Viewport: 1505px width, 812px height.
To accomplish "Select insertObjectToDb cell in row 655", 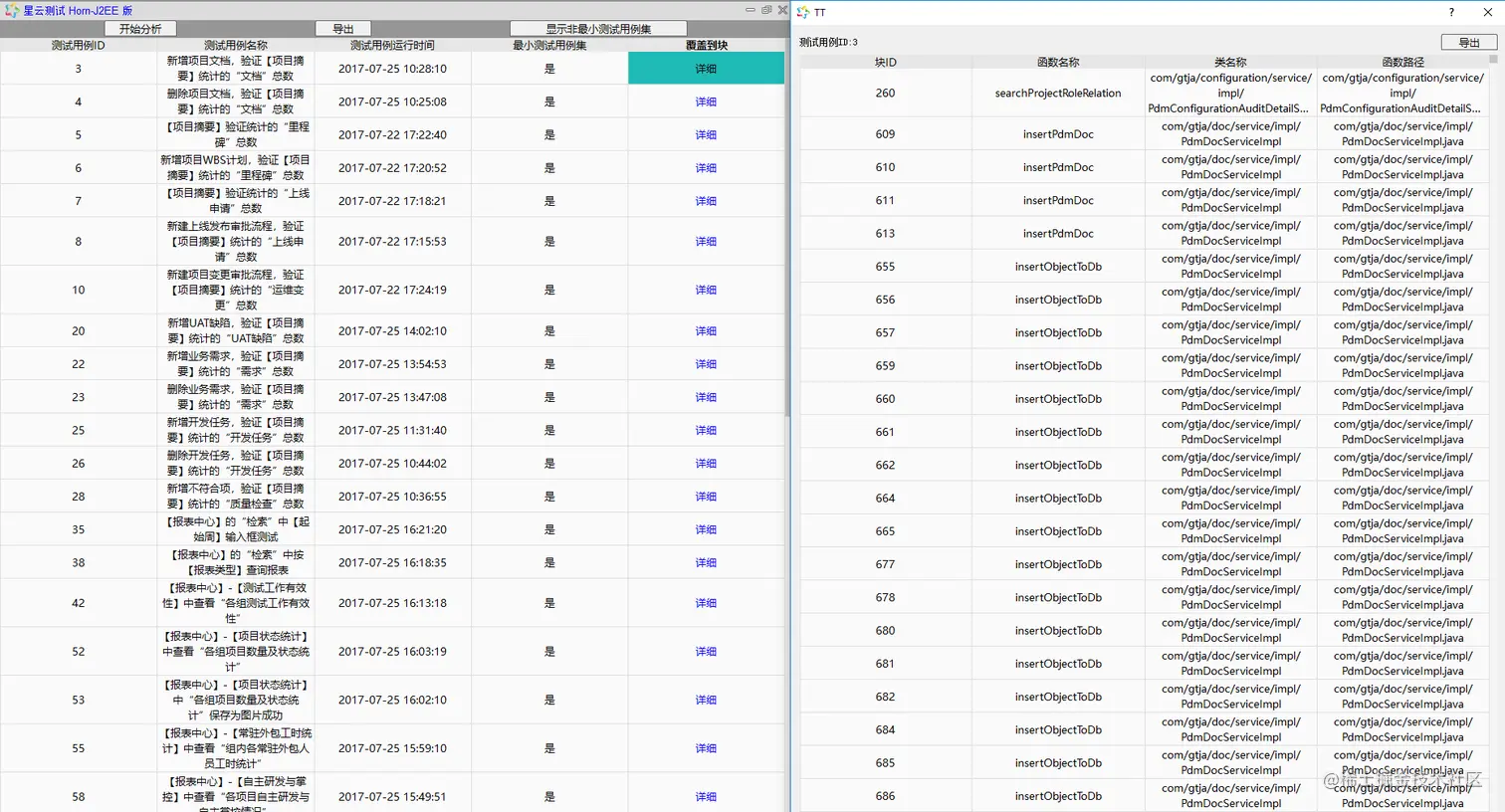I will (1058, 267).
